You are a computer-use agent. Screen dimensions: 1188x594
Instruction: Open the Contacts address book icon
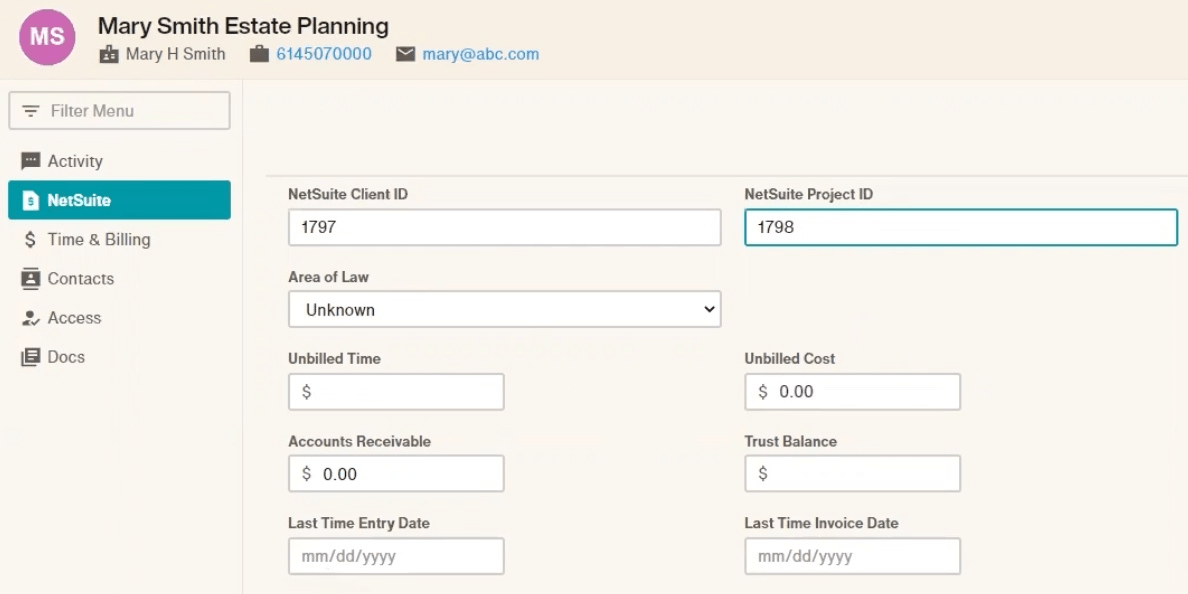(x=31, y=278)
